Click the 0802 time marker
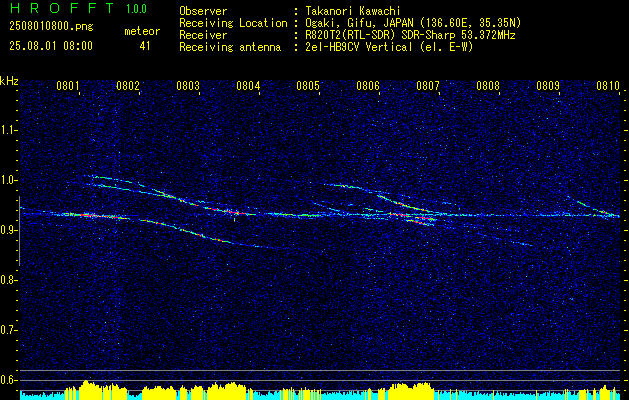Screen dimensions: 629x400 (128, 85)
